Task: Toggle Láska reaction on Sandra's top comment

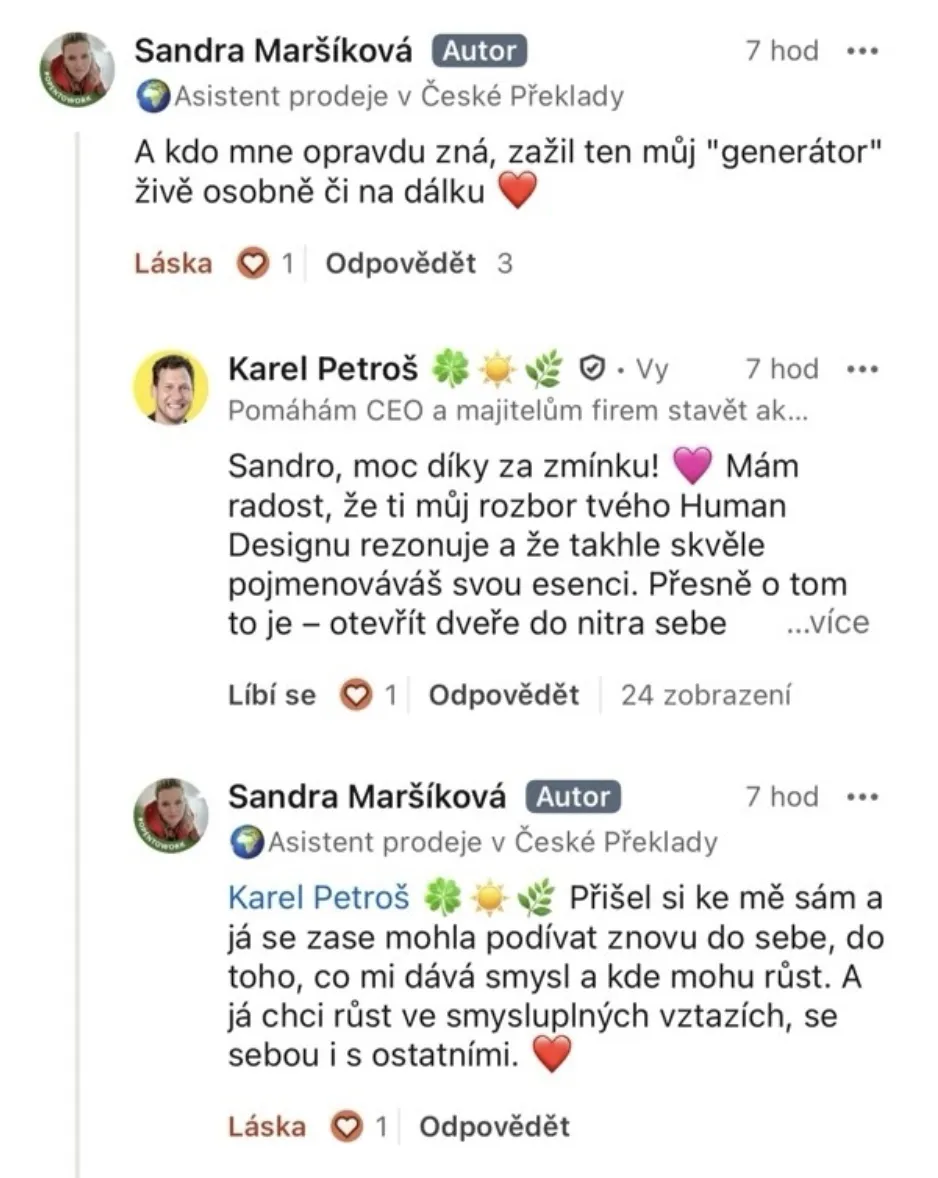Action: pyautogui.click(x=174, y=264)
